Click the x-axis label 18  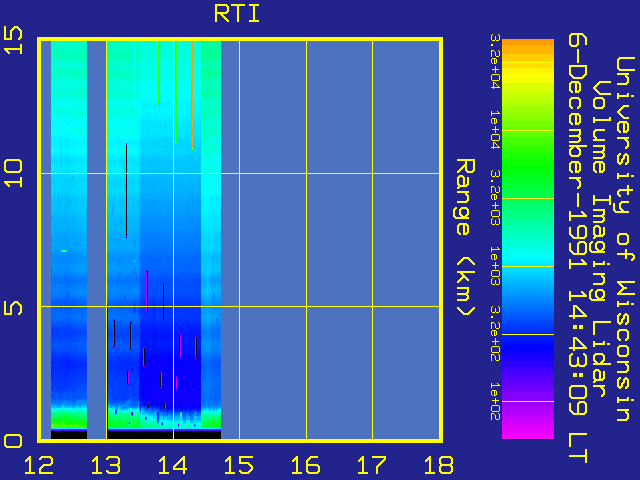click(x=439, y=465)
